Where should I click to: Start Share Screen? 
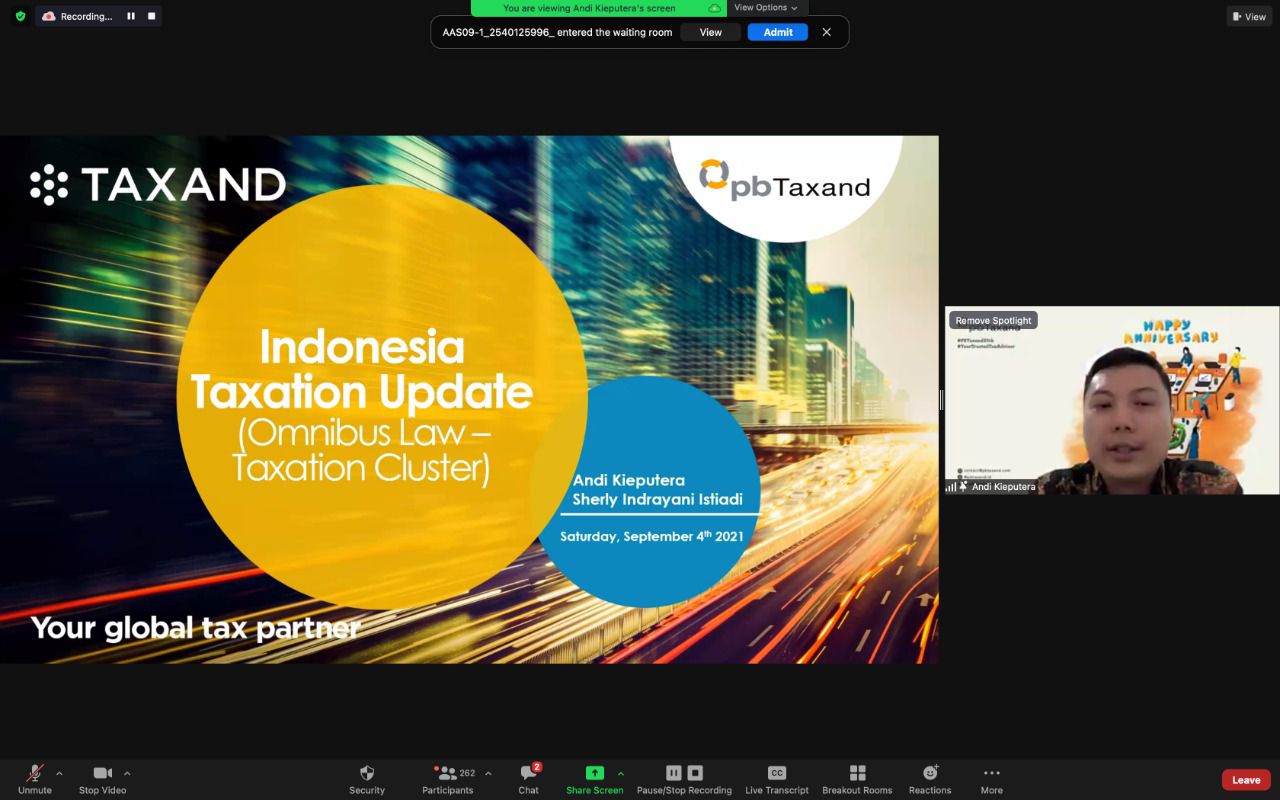pos(595,779)
